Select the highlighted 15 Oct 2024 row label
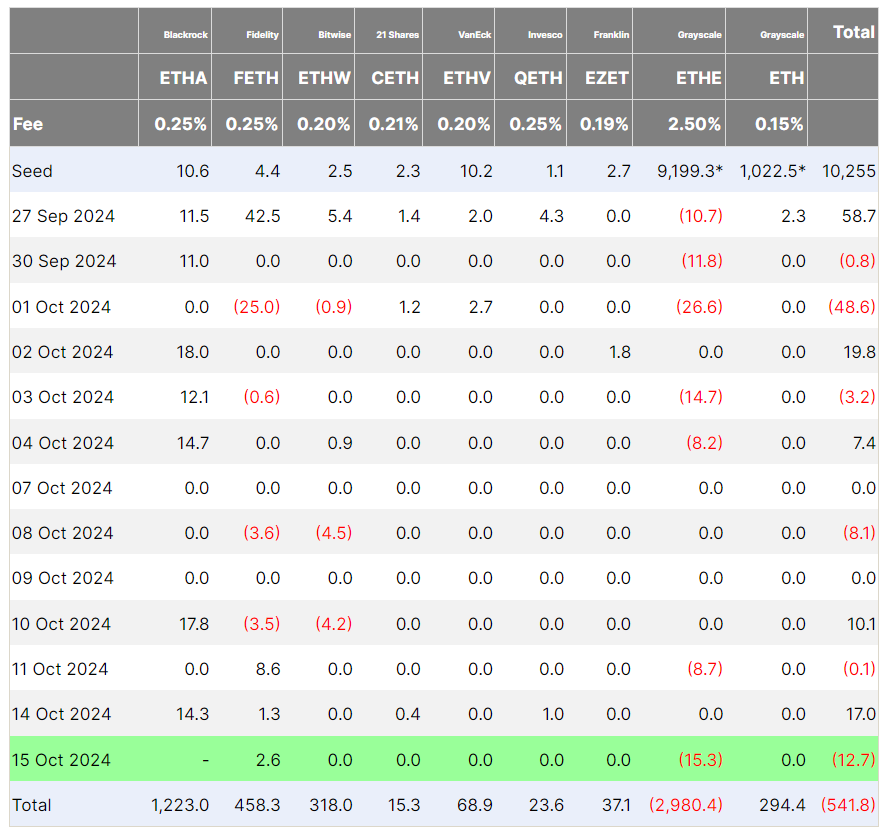The height and width of the screenshot is (837, 888). [x=62, y=759]
